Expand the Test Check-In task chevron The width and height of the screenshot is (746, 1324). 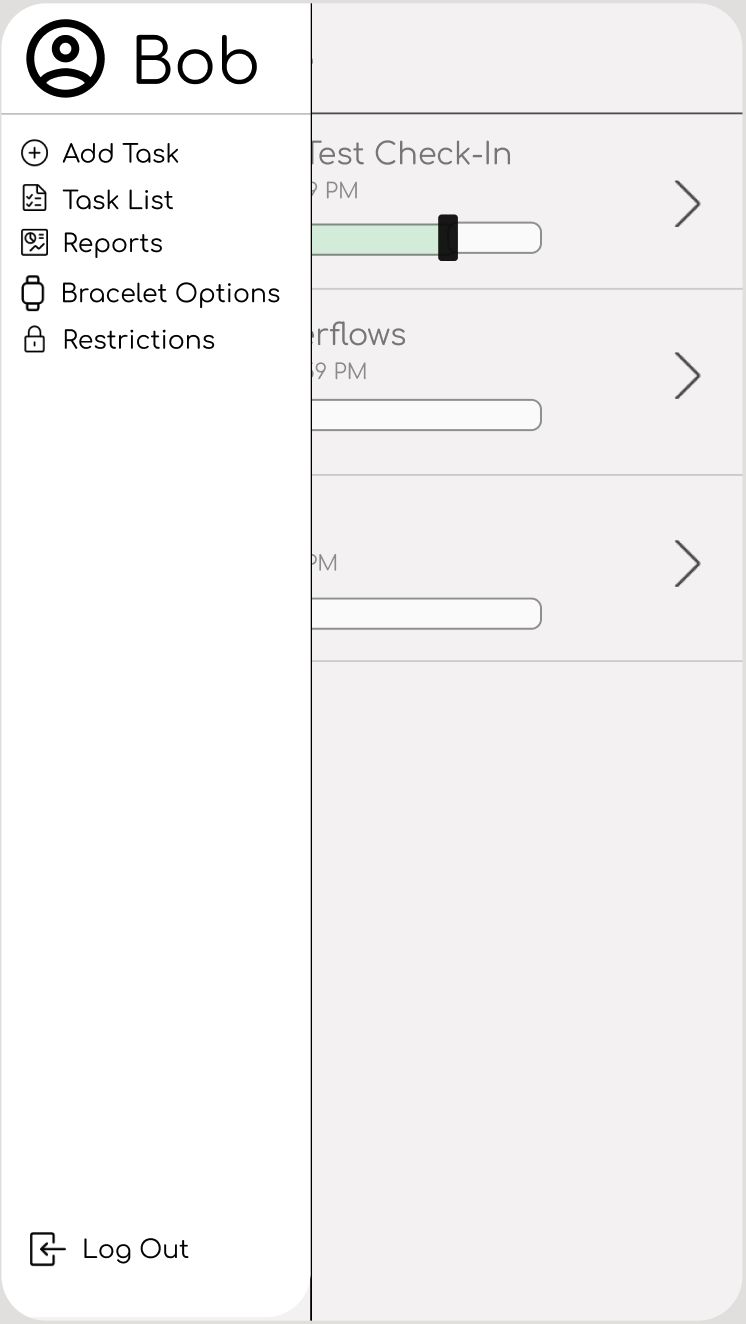tap(687, 204)
